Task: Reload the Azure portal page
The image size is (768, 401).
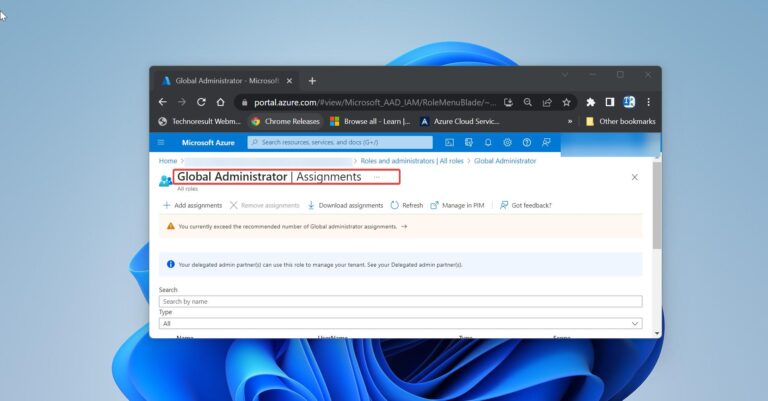Action: click(x=201, y=102)
